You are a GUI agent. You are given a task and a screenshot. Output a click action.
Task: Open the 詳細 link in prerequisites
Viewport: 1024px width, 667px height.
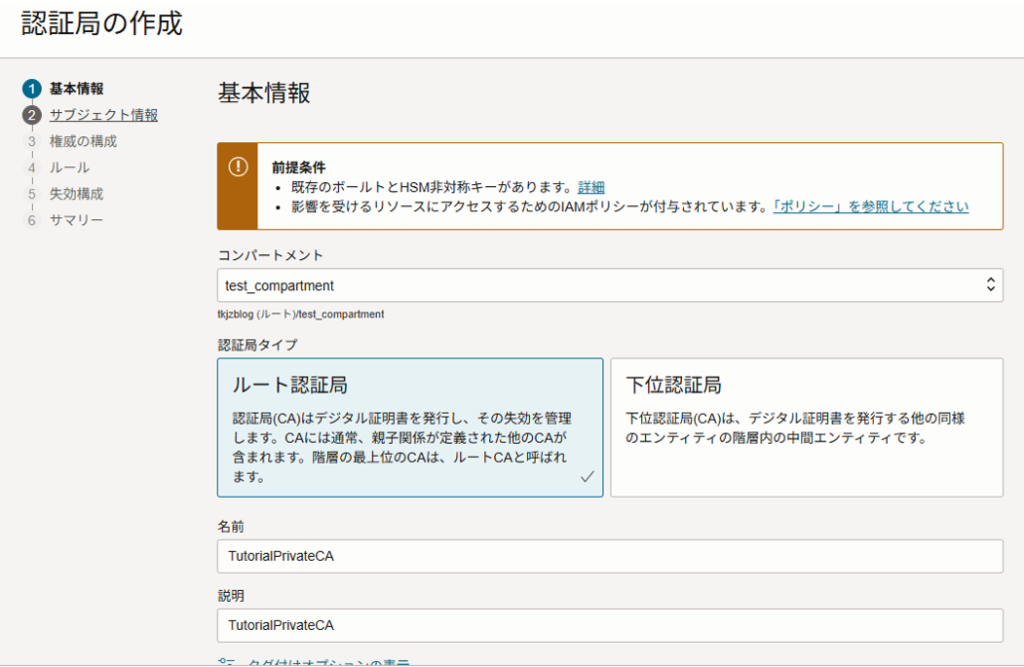point(591,187)
